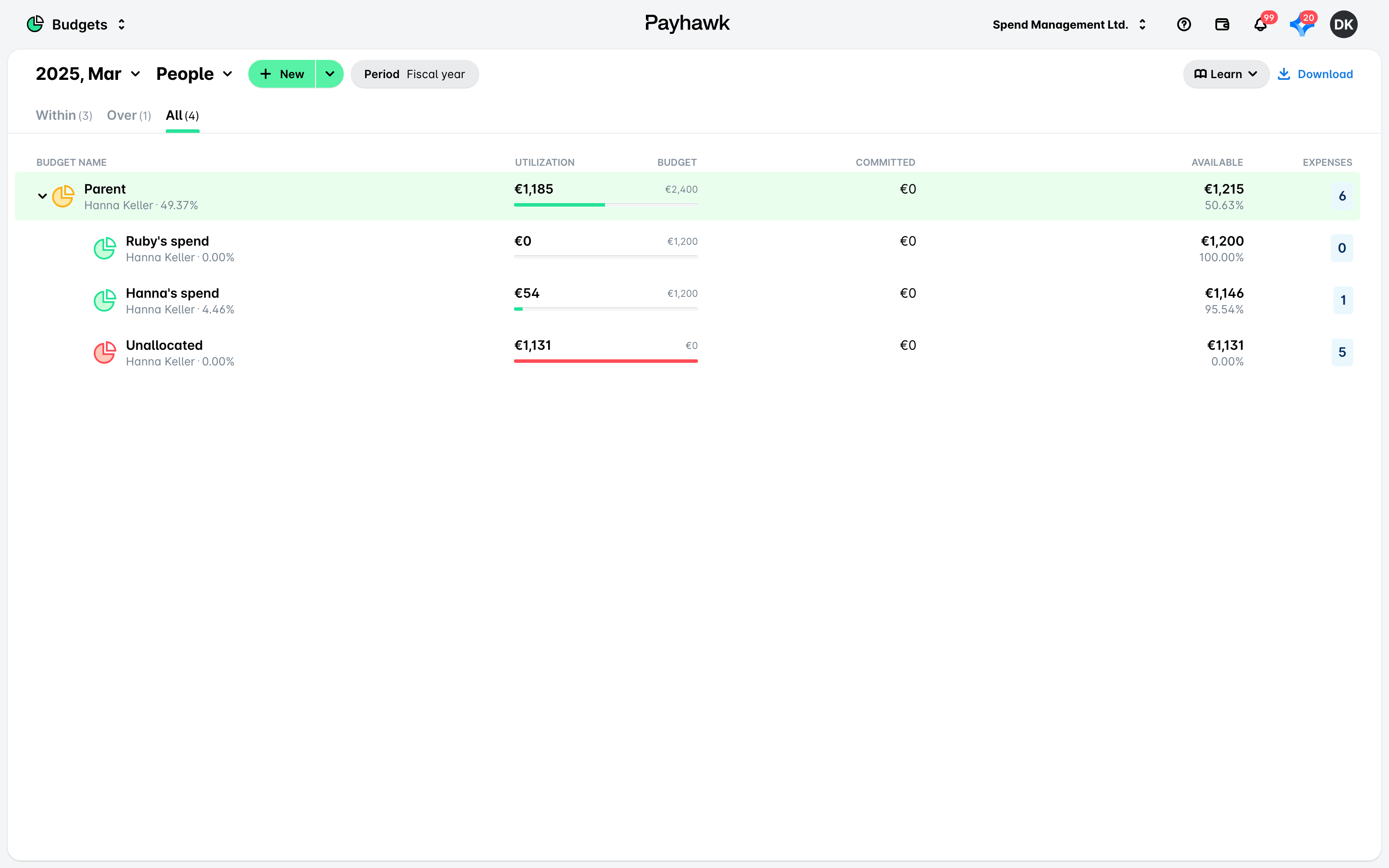Click Hanna's spend green pie icon

(x=105, y=300)
